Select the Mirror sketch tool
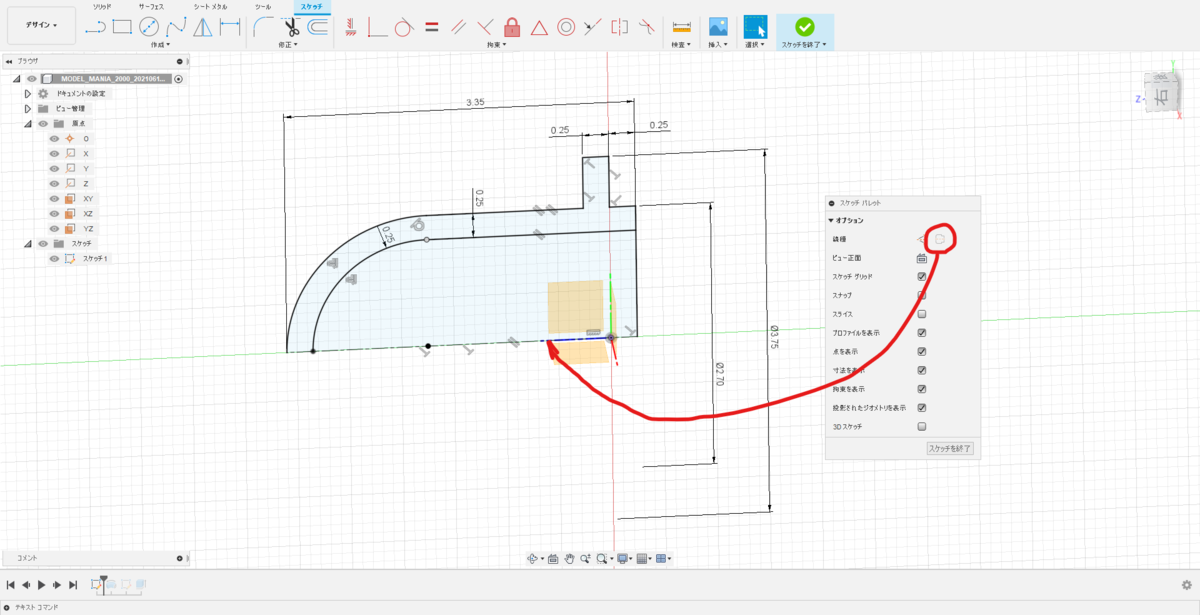The width and height of the screenshot is (1200, 615). tap(203, 27)
